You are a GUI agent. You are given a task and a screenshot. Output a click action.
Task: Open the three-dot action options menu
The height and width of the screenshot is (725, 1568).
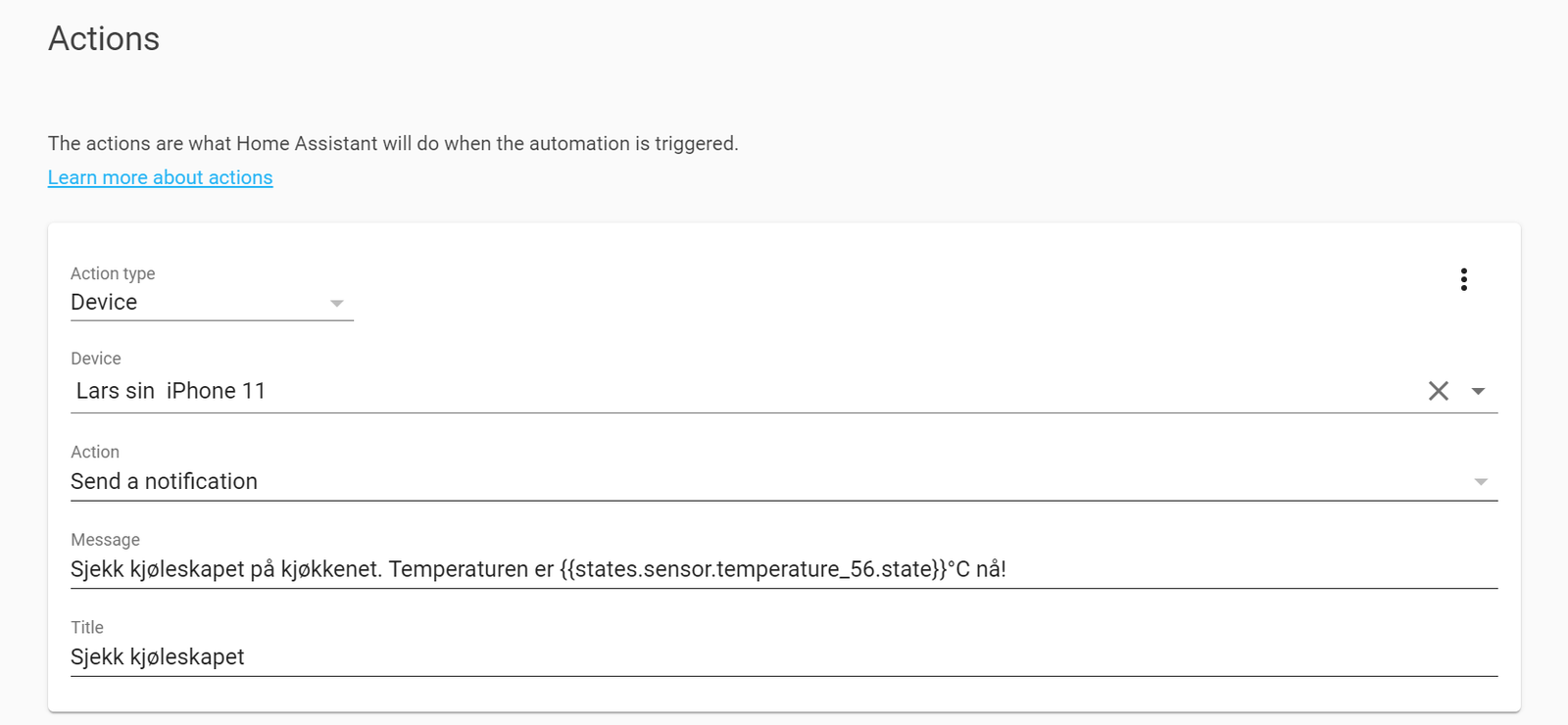click(1463, 280)
